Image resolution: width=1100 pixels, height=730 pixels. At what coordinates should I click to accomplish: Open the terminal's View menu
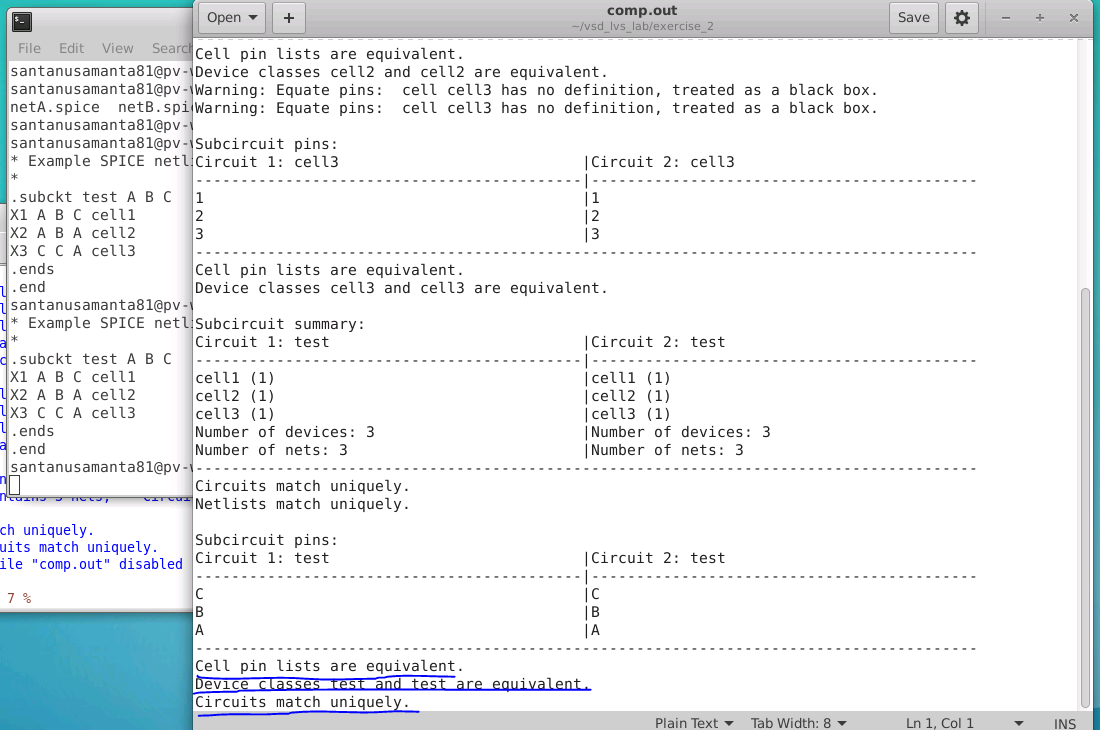tap(117, 48)
